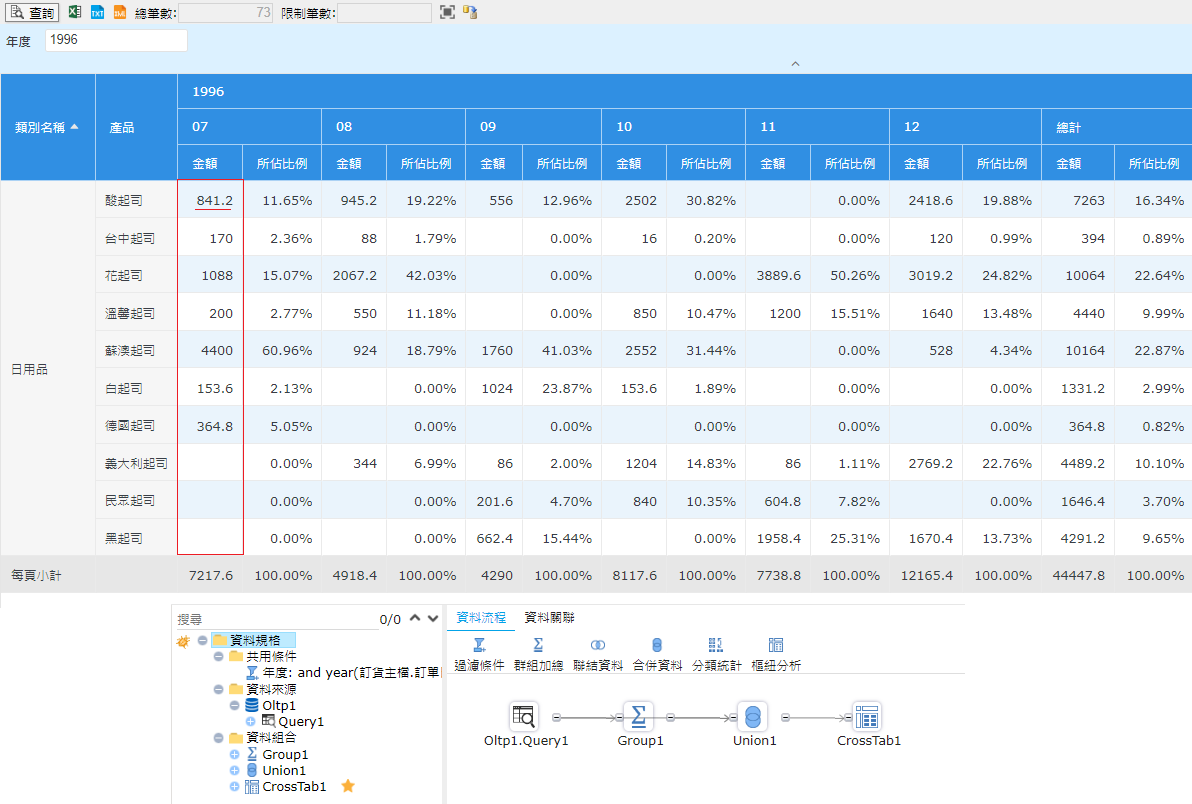Add a 分類統計 classification step
The height and width of the screenshot is (804, 1192).
(716, 654)
